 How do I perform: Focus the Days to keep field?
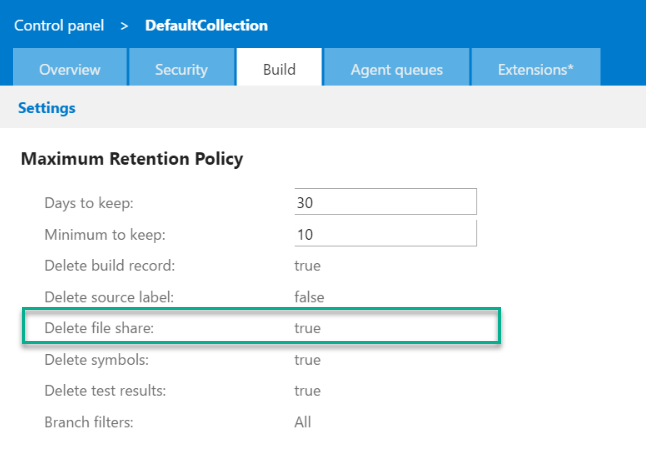click(x=385, y=202)
